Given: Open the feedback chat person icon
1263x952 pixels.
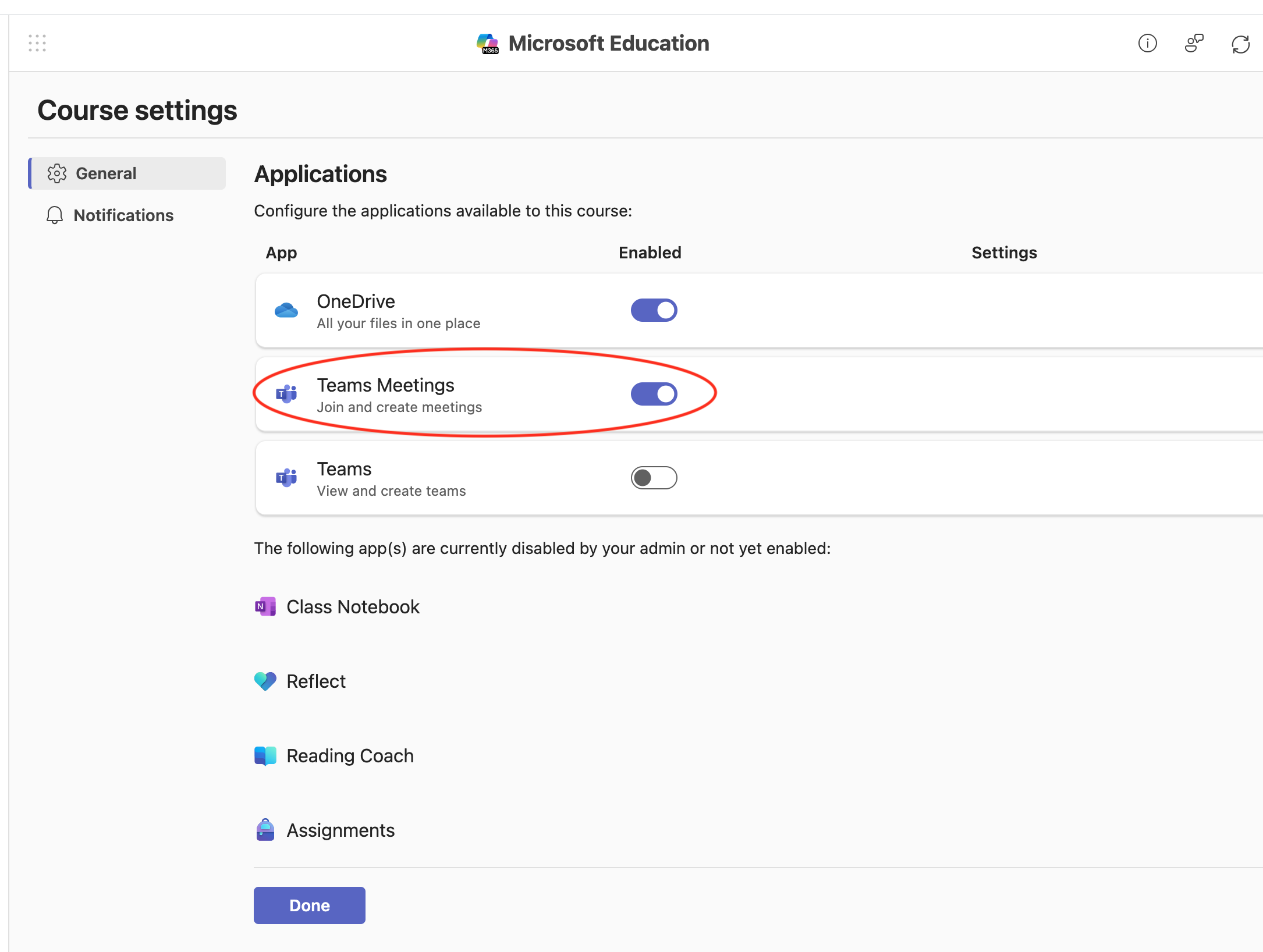Looking at the screenshot, I should click(x=1194, y=43).
